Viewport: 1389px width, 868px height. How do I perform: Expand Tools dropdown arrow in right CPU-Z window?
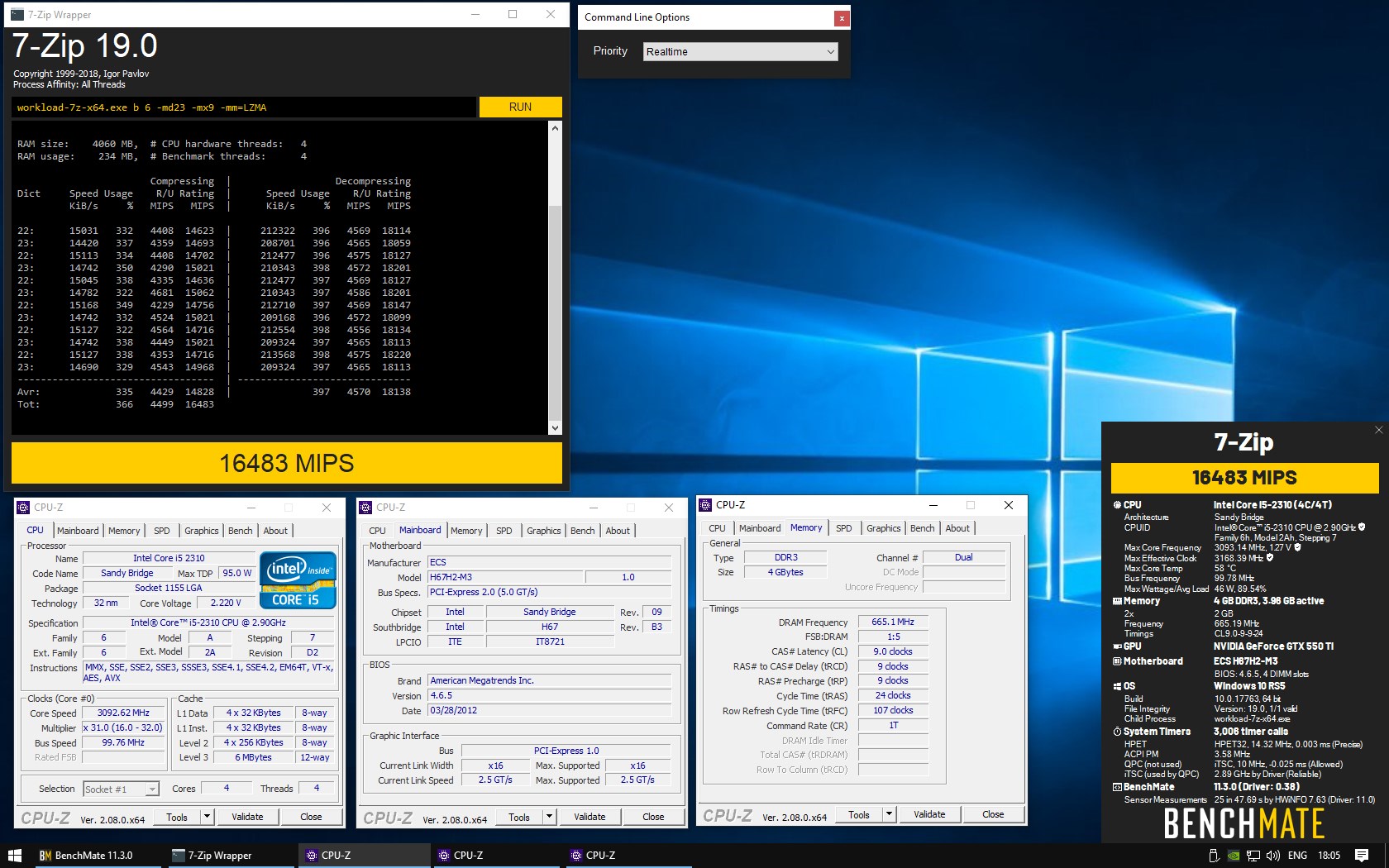(889, 814)
